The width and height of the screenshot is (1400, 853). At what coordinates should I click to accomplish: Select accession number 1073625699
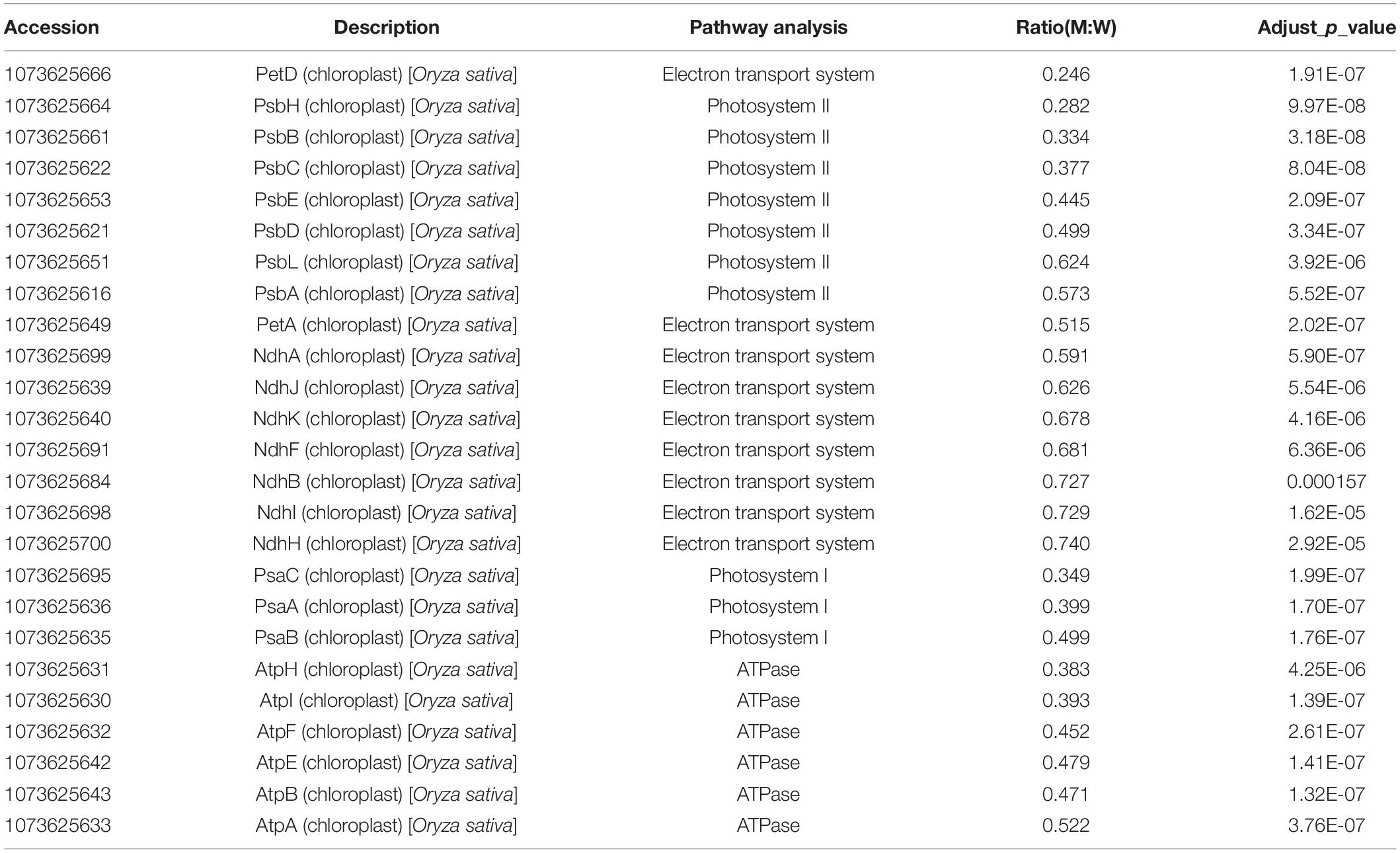pos(58,356)
